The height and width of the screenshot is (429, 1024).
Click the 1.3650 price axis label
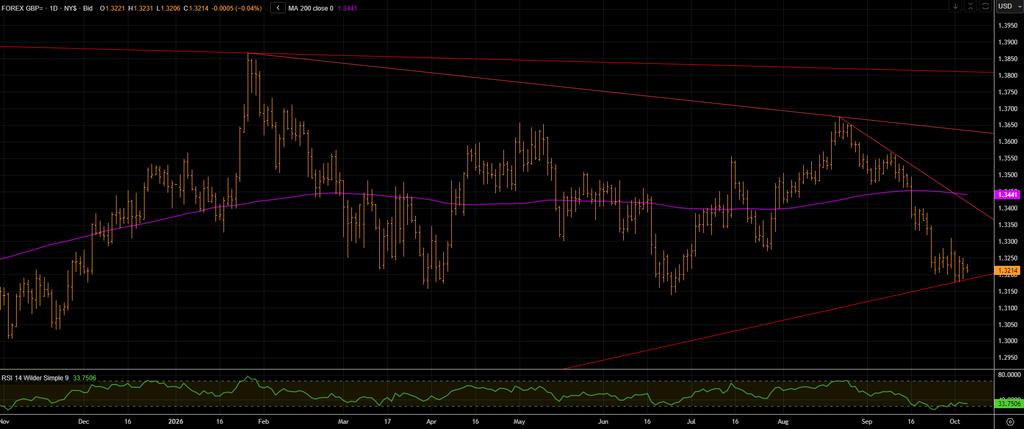pos(1010,125)
